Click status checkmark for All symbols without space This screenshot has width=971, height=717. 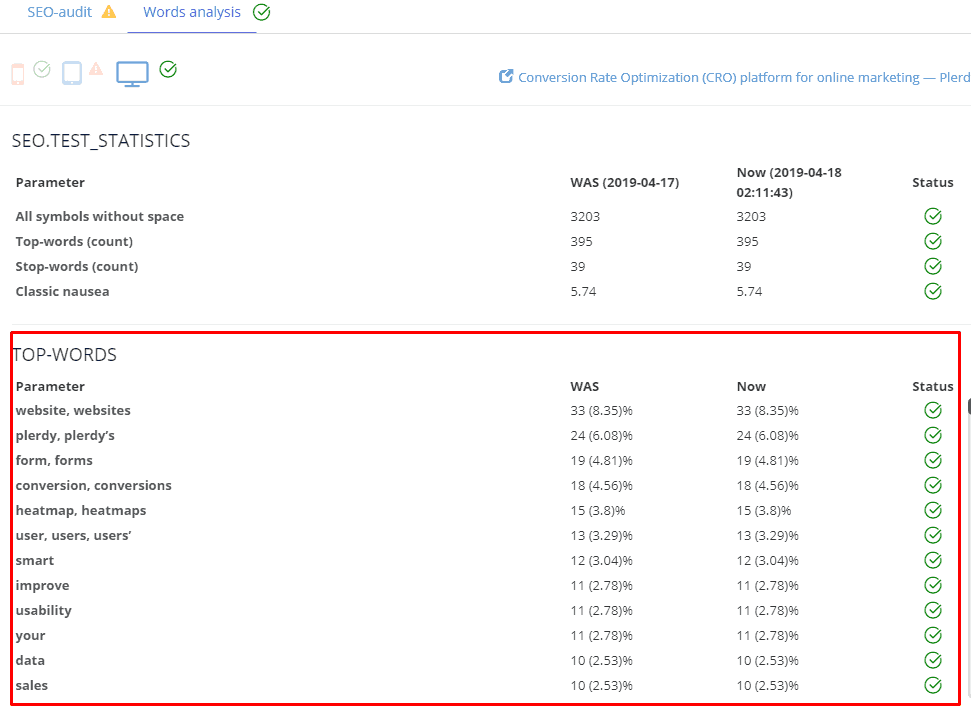click(x=933, y=216)
